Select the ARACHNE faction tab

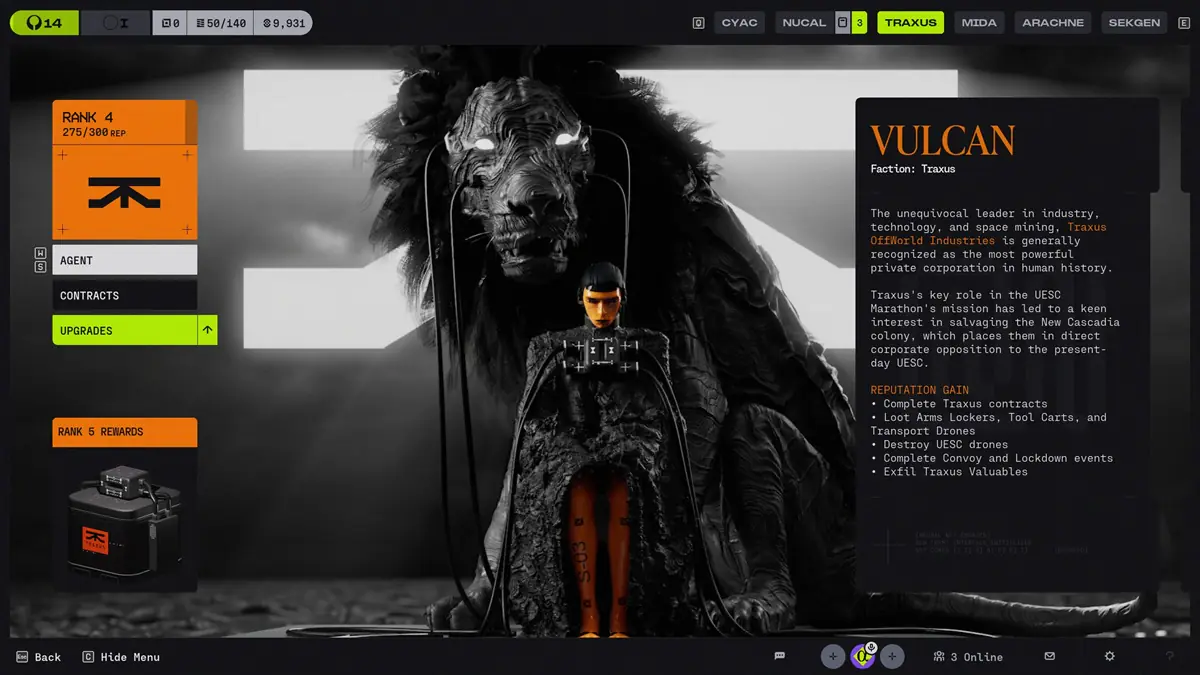pos(1052,22)
